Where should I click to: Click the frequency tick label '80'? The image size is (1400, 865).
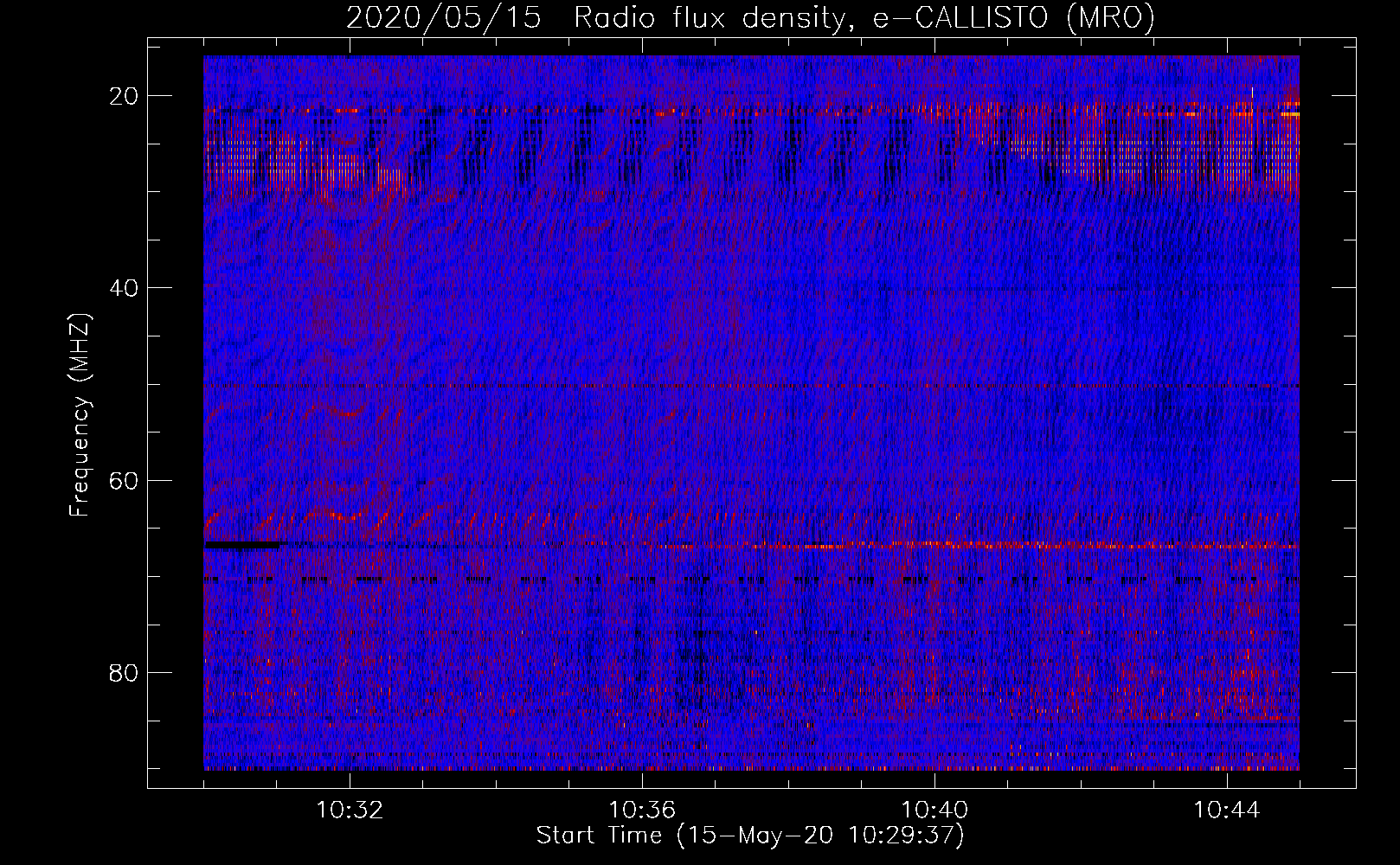(124, 673)
